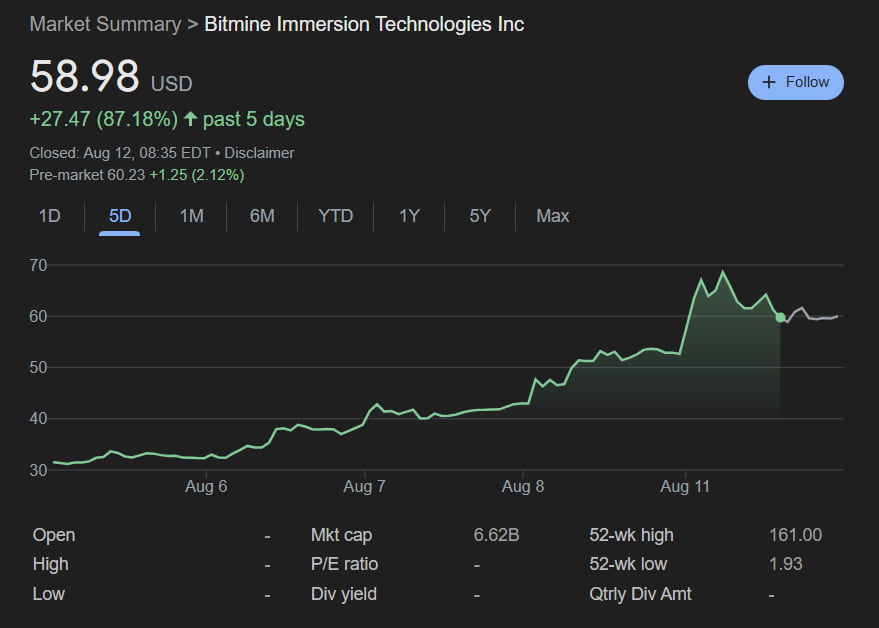Show the Max chart range
Image resolution: width=879 pixels, height=628 pixels.
(x=553, y=216)
